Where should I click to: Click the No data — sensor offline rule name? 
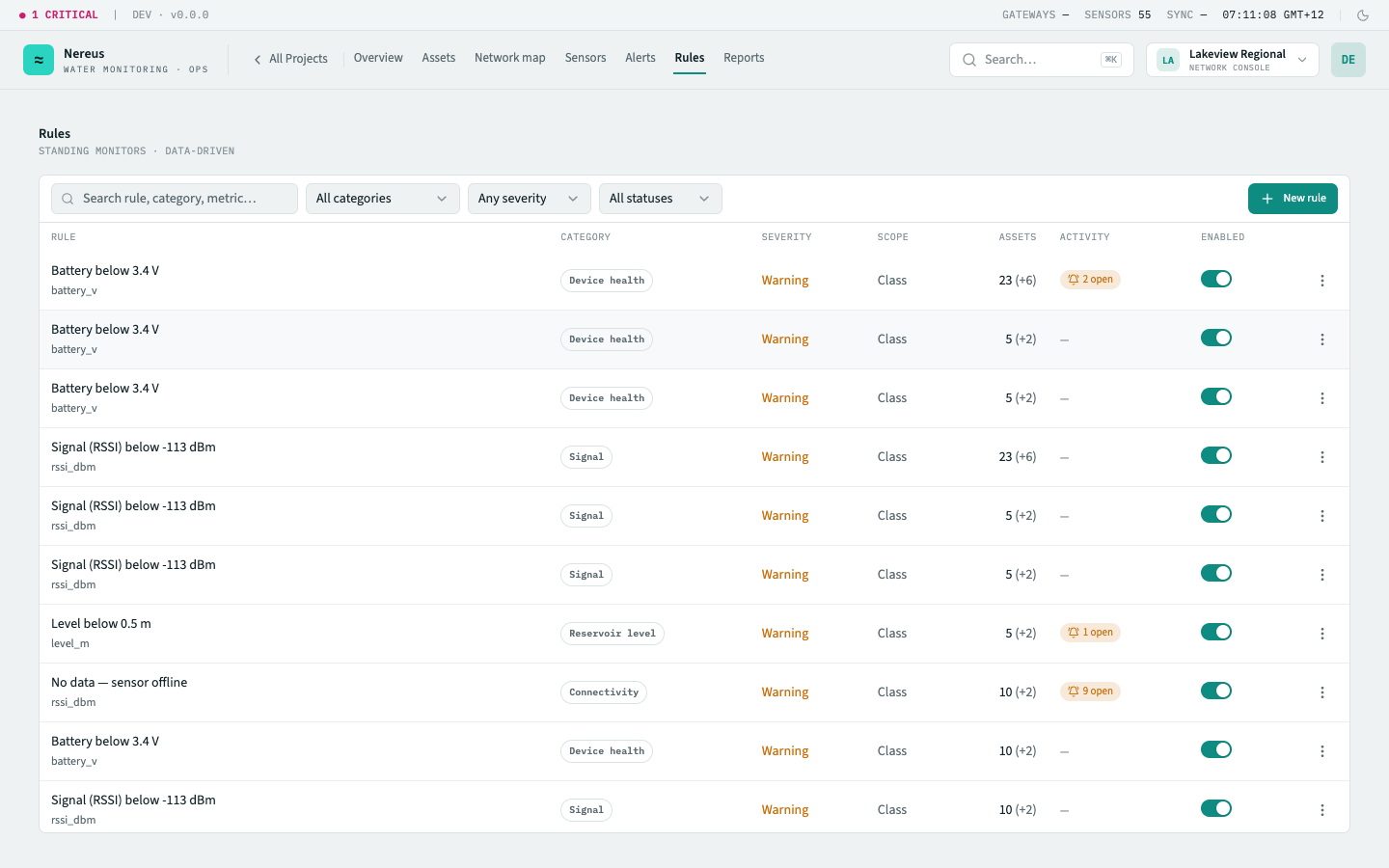click(x=120, y=683)
